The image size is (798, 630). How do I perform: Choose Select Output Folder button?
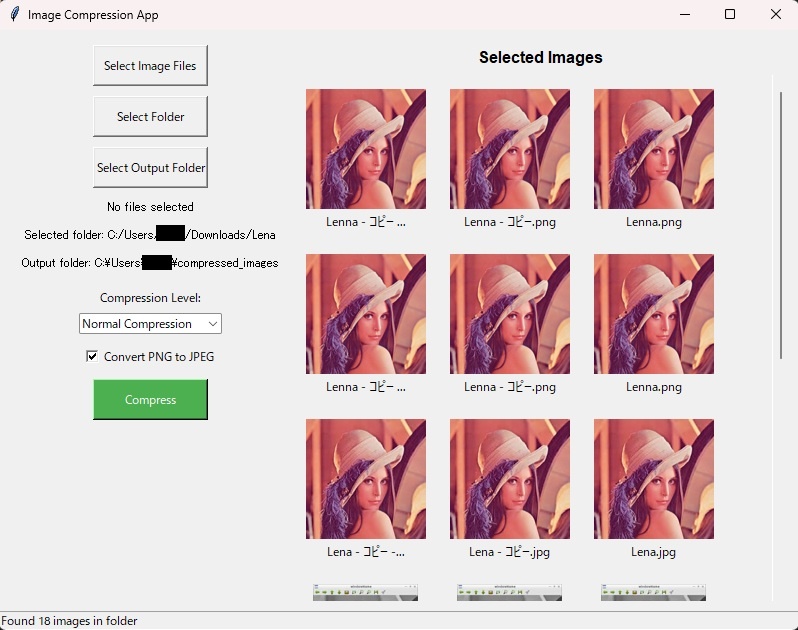(x=150, y=167)
